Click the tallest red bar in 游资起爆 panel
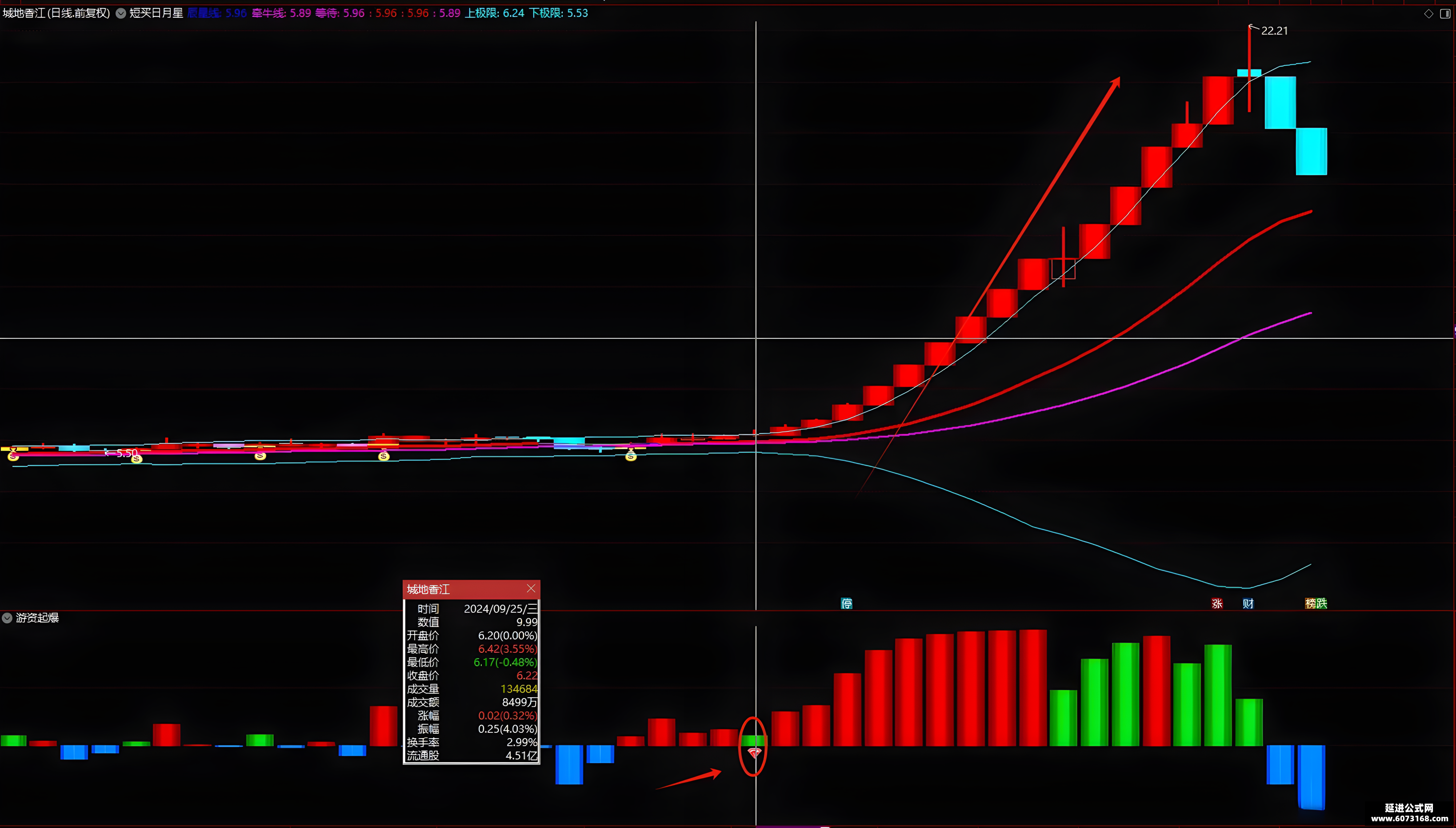Image resolution: width=1456 pixels, height=828 pixels. tap(1032, 687)
